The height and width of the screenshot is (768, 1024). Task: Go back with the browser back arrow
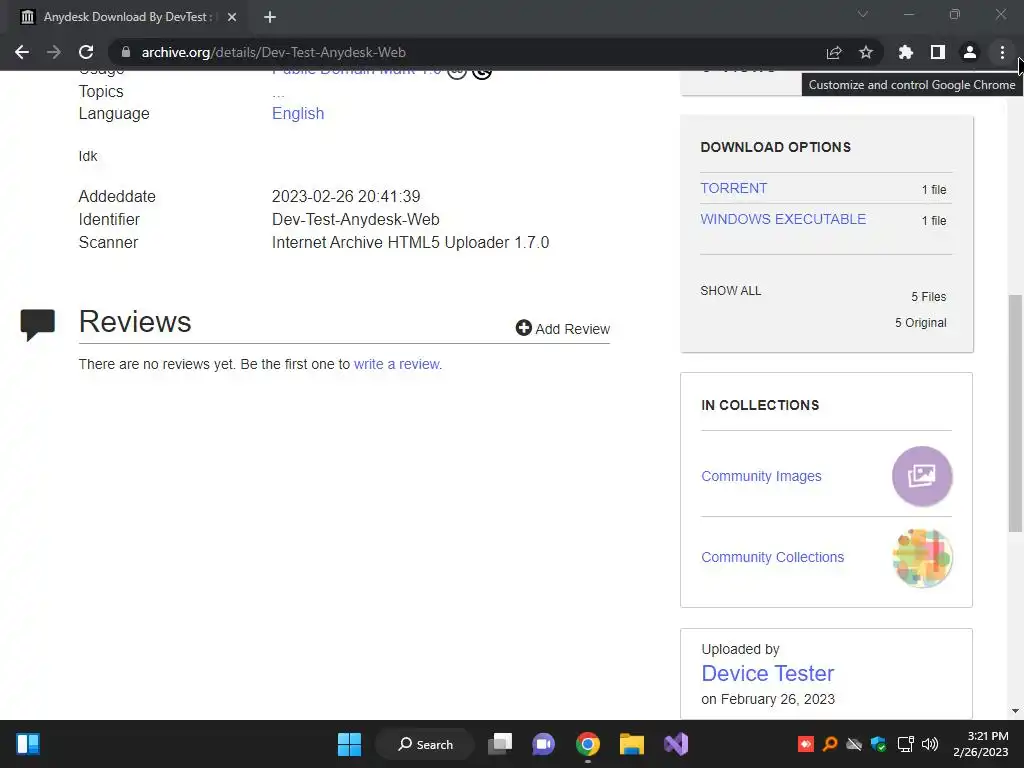tap(22, 52)
